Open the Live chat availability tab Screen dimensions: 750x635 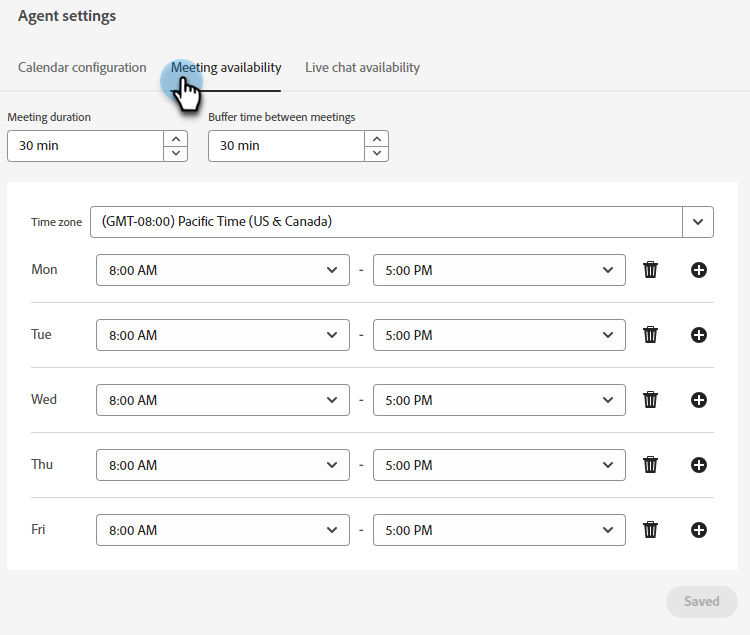362,68
